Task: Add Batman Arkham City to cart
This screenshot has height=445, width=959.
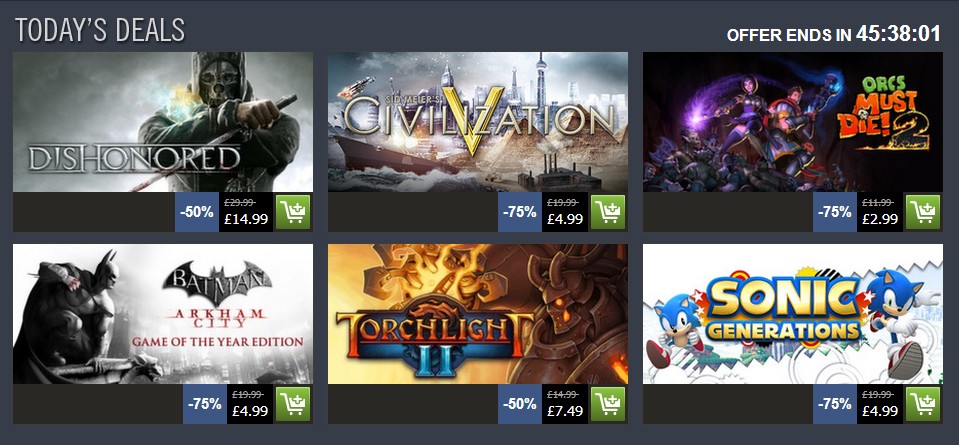Action: tap(293, 404)
